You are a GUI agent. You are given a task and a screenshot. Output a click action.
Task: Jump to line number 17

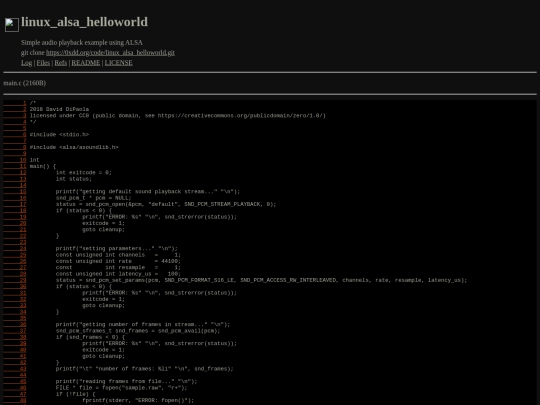(15, 204)
